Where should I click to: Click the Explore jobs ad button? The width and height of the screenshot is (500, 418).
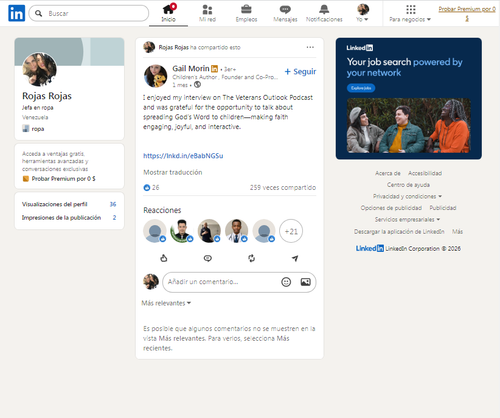pyautogui.click(x=361, y=88)
